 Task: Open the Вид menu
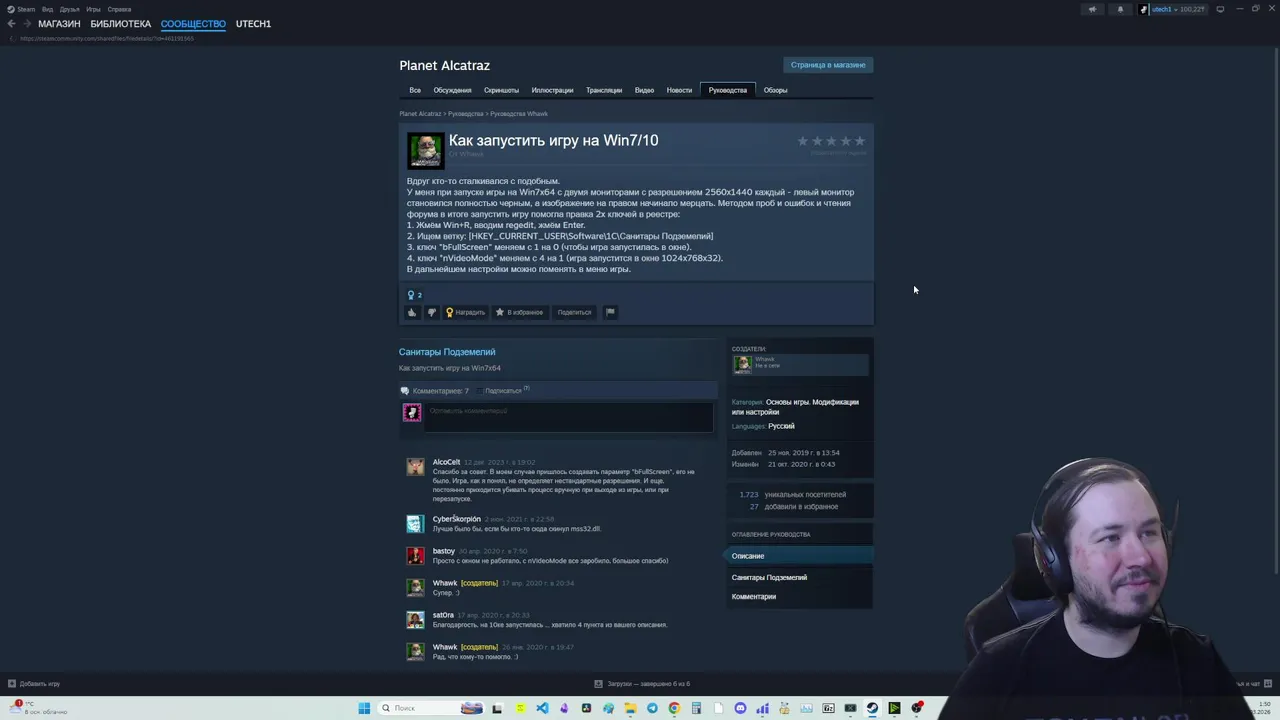pos(47,9)
